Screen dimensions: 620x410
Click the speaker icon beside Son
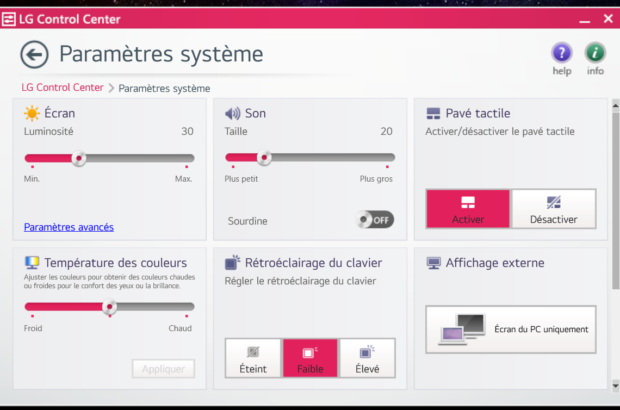[233, 114]
